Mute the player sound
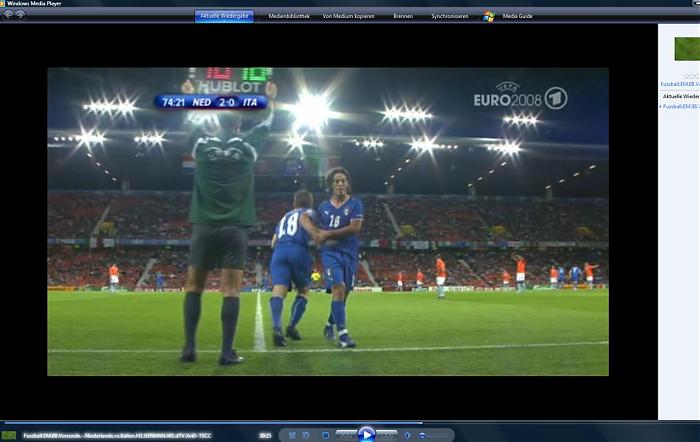Viewport: 700px width, 442px height. coord(407,435)
